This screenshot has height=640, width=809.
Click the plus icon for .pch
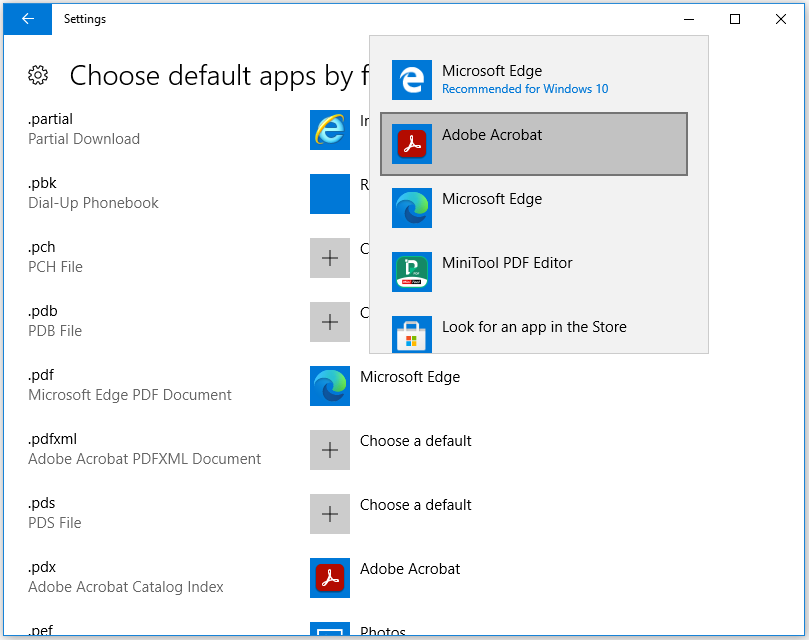[x=330, y=258]
